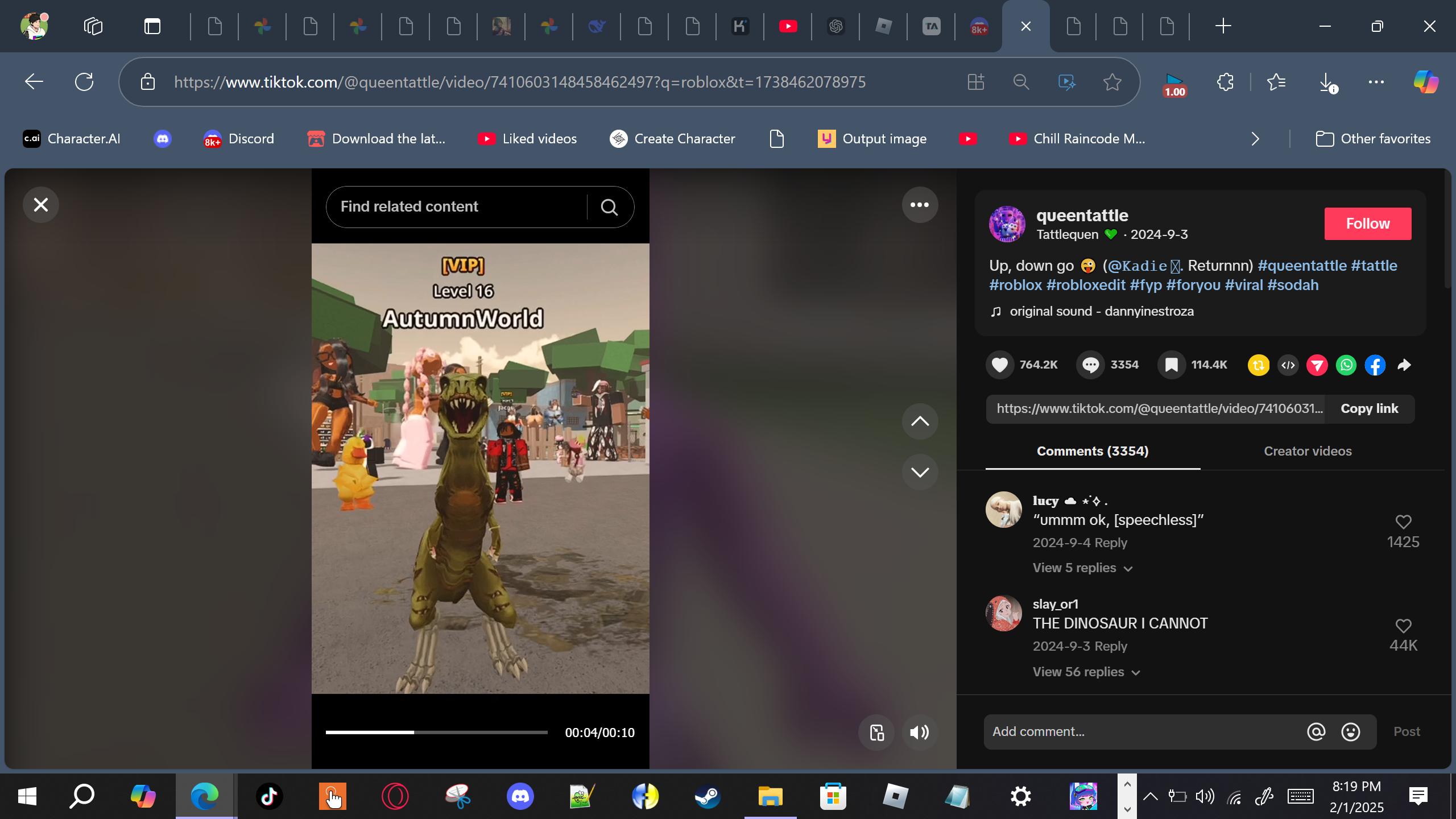Click the embed code icon
The width and height of the screenshot is (1456, 819).
click(1288, 365)
